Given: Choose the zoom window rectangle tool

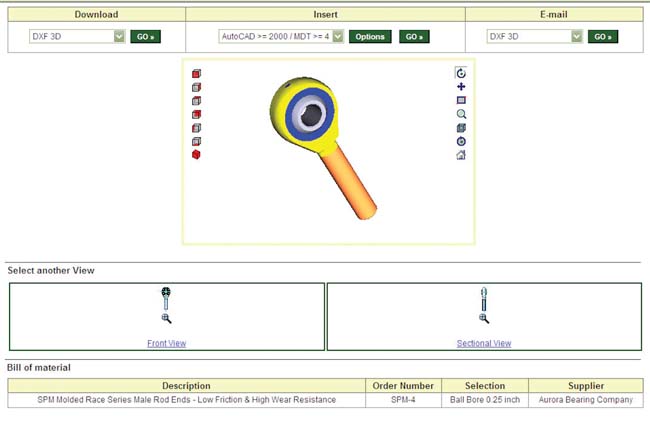Looking at the screenshot, I should coord(461,100).
